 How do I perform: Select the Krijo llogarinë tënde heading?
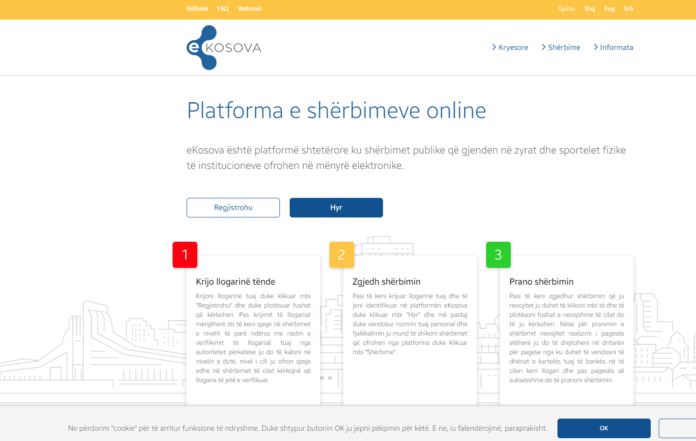tap(235, 282)
